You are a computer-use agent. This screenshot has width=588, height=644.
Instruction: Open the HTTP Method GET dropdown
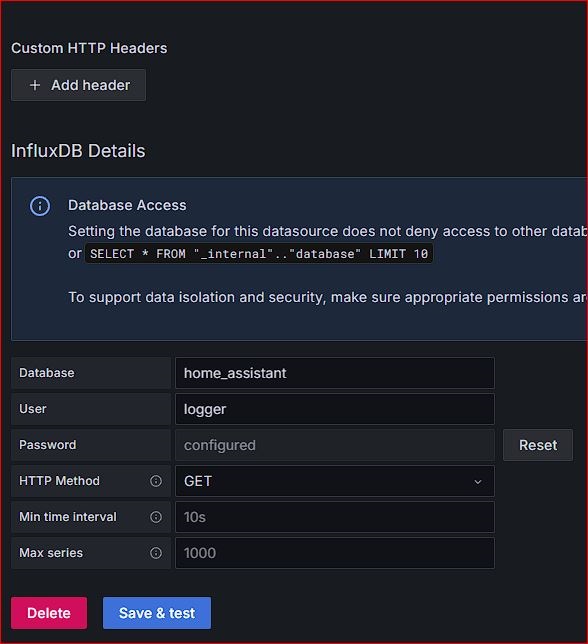point(335,481)
